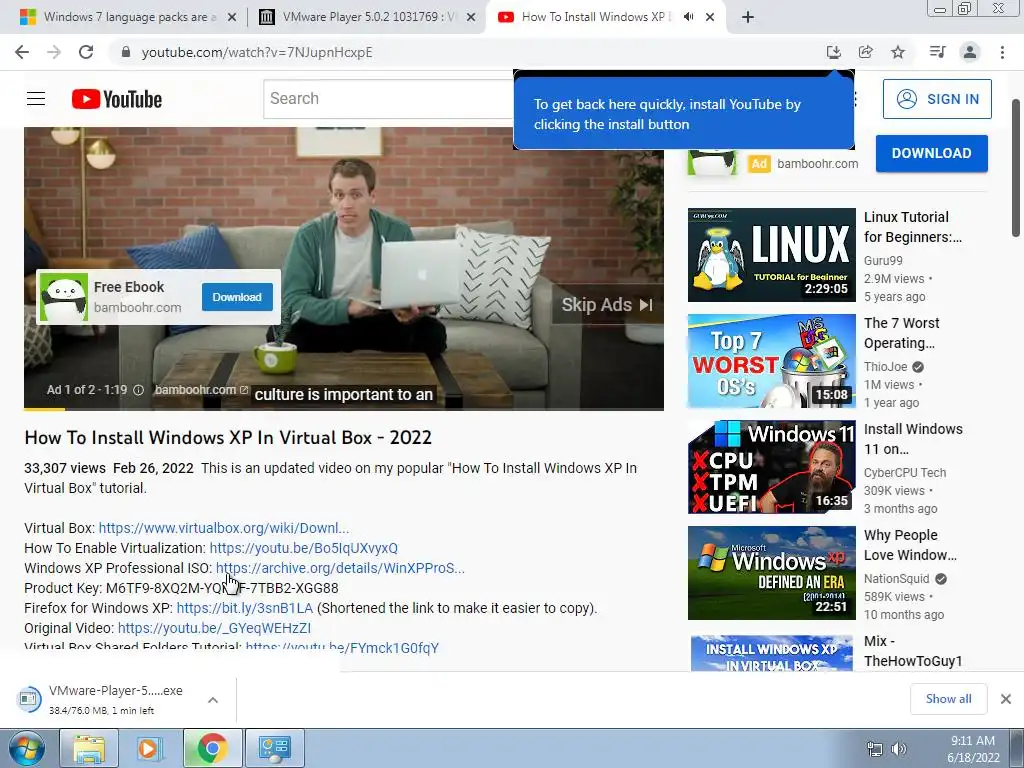Share this page icon in address bar

point(865,52)
